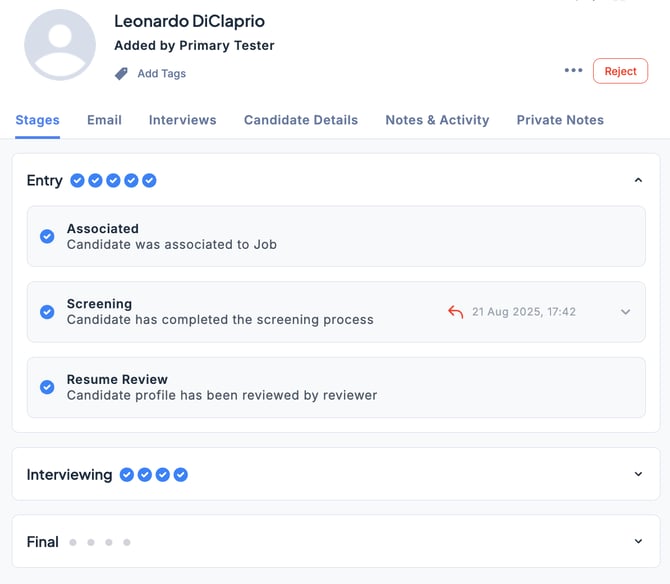The width and height of the screenshot is (670, 584).
Task: Toggle the Screening stage checkmark
Action: [47, 312]
